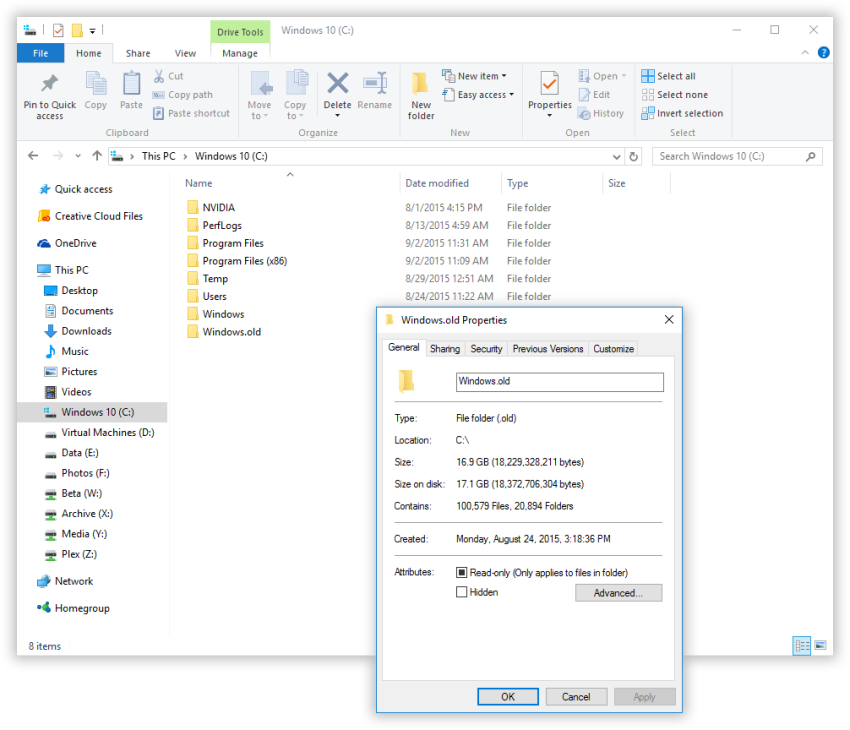Image resolution: width=850 pixels, height=730 pixels.
Task: Click Select all in ribbon
Action: [x=668, y=76]
